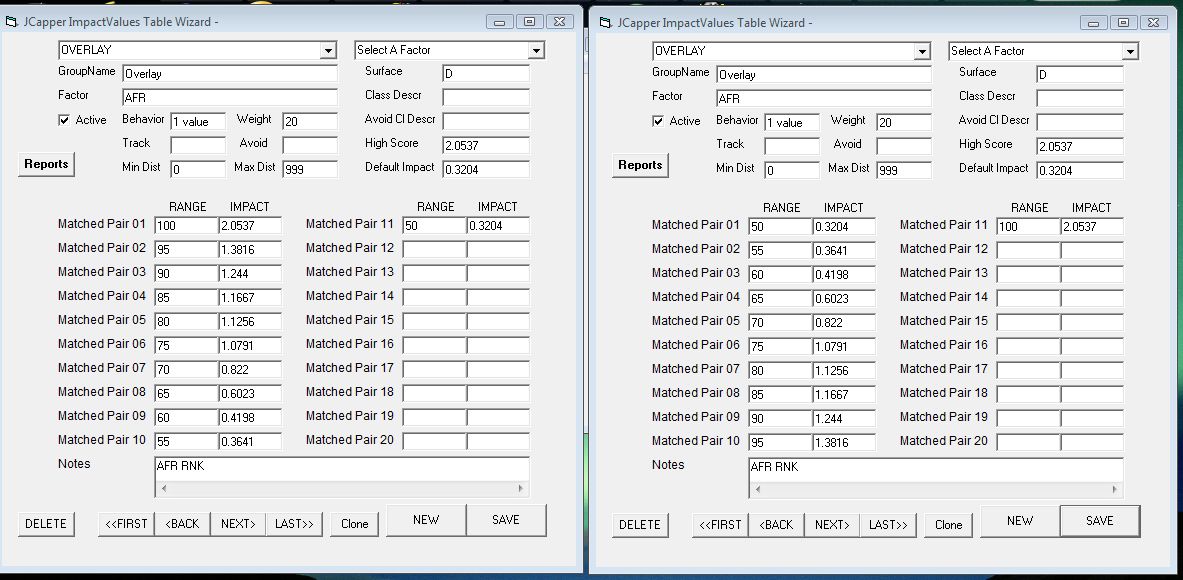Click the Max Dist field in the right window
The height and width of the screenshot is (580, 1183).
pyautogui.click(x=904, y=170)
